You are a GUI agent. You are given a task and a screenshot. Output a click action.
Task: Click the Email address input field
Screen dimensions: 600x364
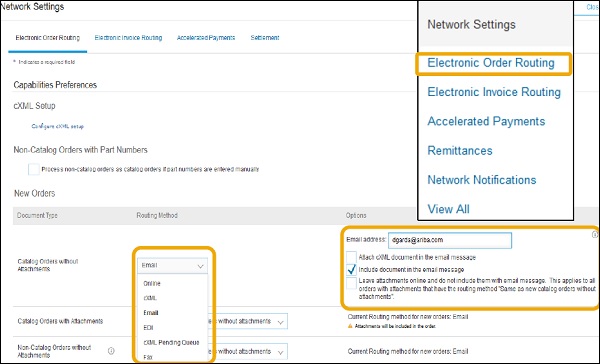(x=450, y=240)
